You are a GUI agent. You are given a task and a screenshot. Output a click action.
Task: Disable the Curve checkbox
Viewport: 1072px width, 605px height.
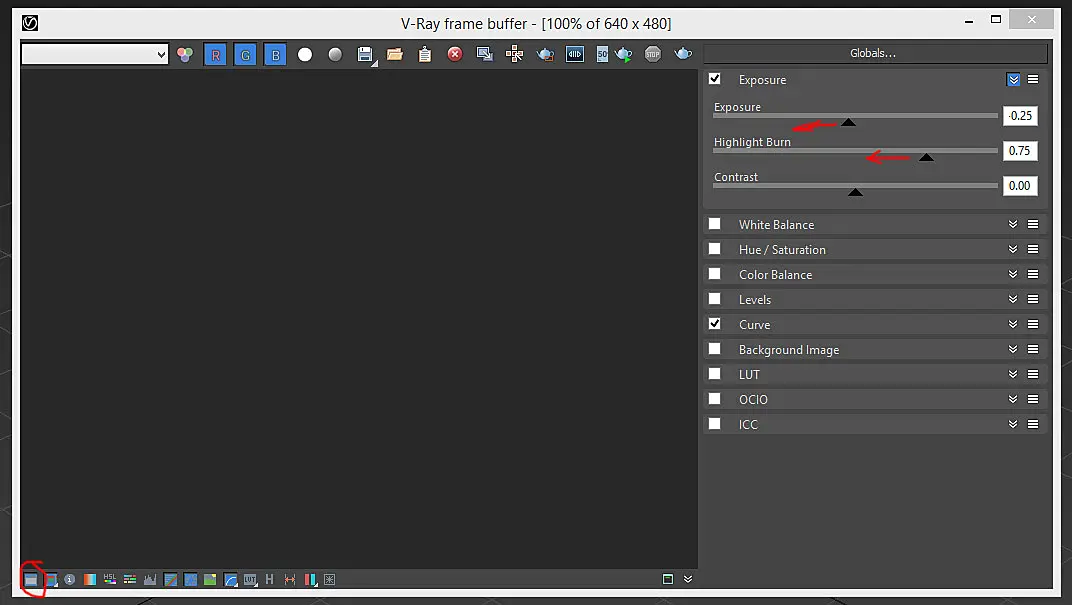tap(714, 323)
